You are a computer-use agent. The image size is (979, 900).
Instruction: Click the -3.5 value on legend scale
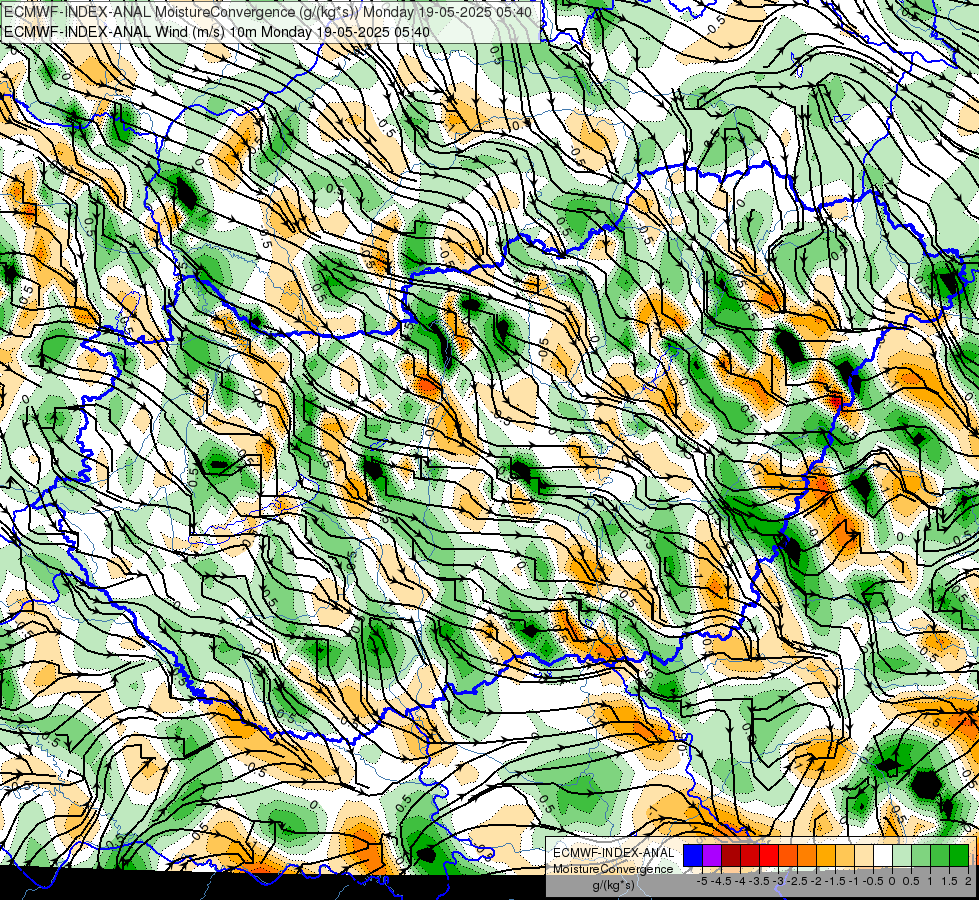pos(759,881)
